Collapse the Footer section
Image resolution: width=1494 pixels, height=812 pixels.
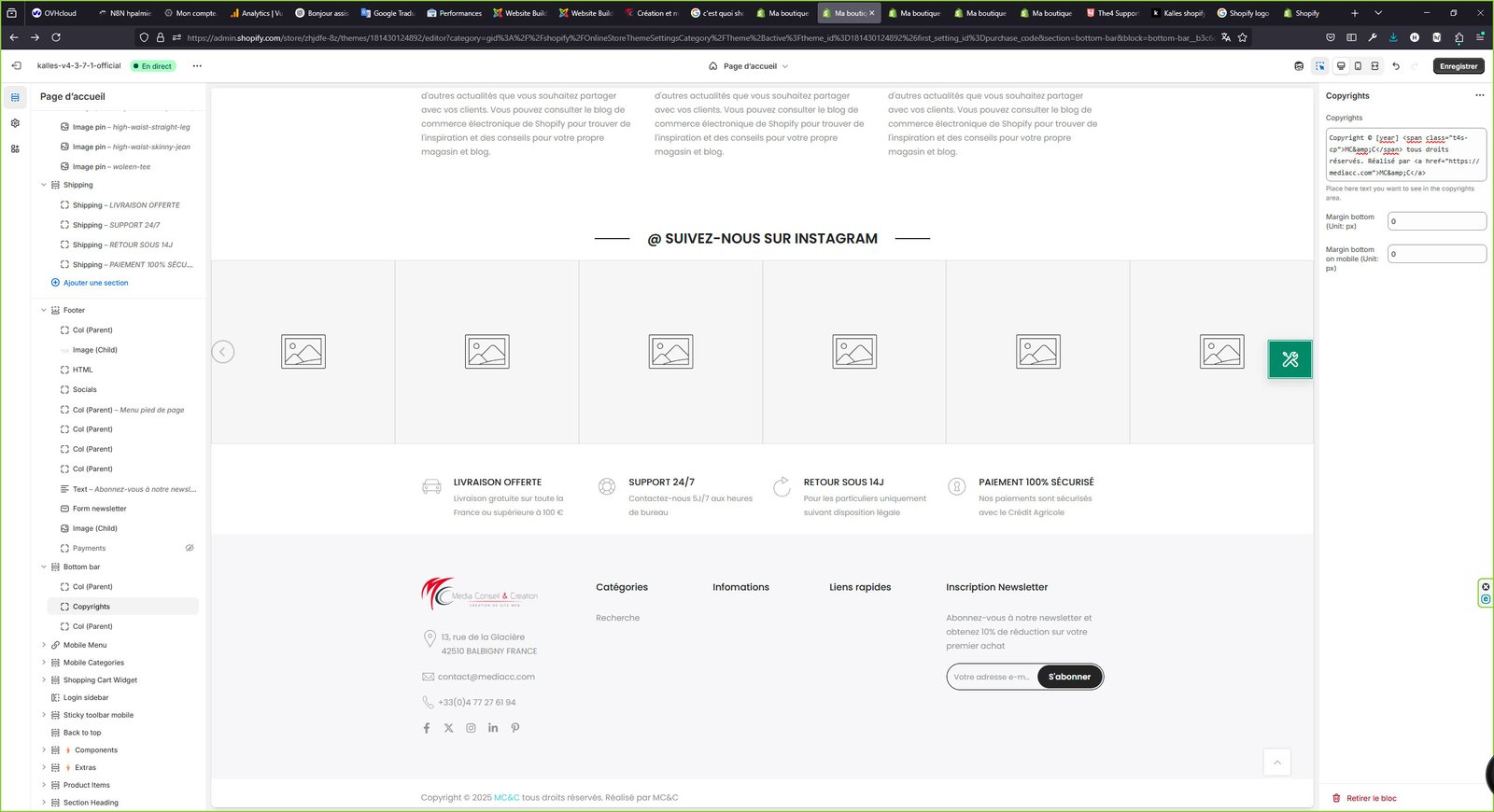click(x=44, y=310)
